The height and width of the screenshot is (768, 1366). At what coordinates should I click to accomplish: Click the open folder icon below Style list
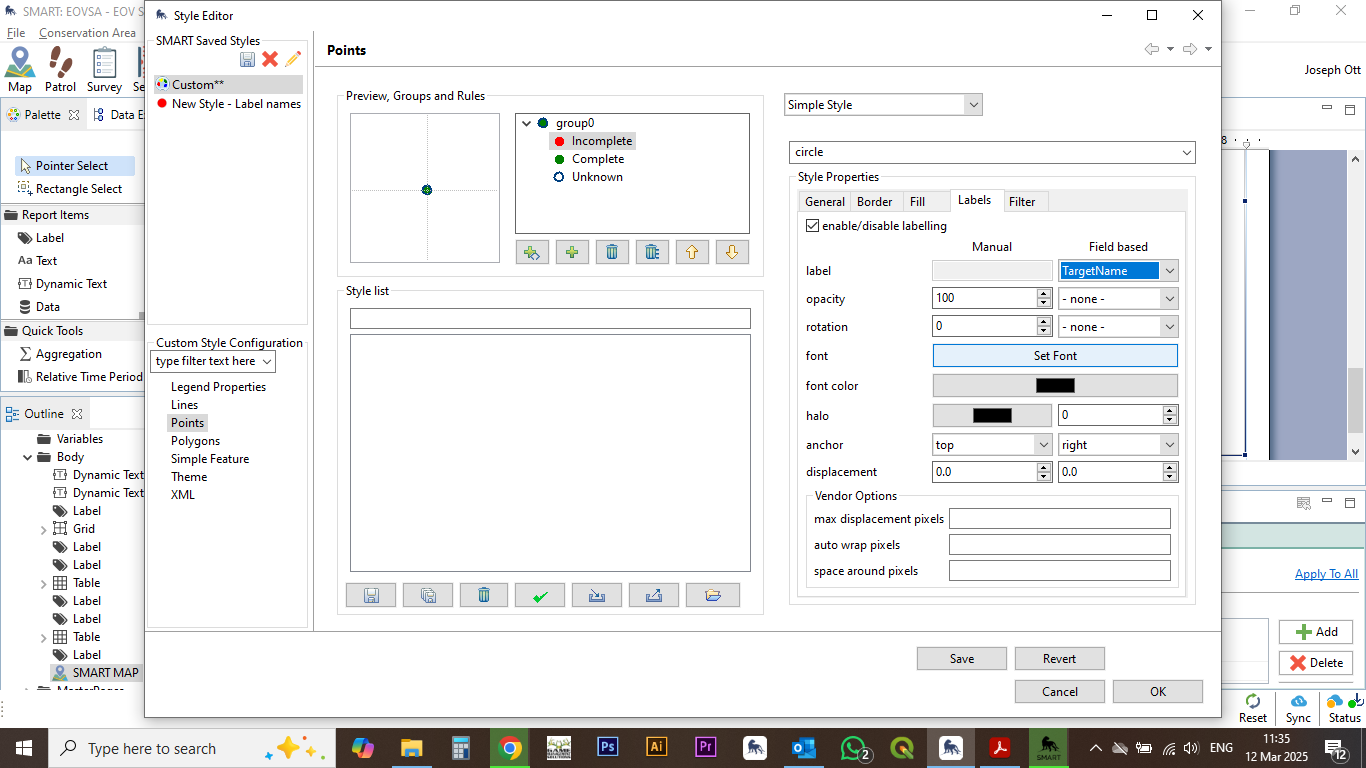click(712, 596)
